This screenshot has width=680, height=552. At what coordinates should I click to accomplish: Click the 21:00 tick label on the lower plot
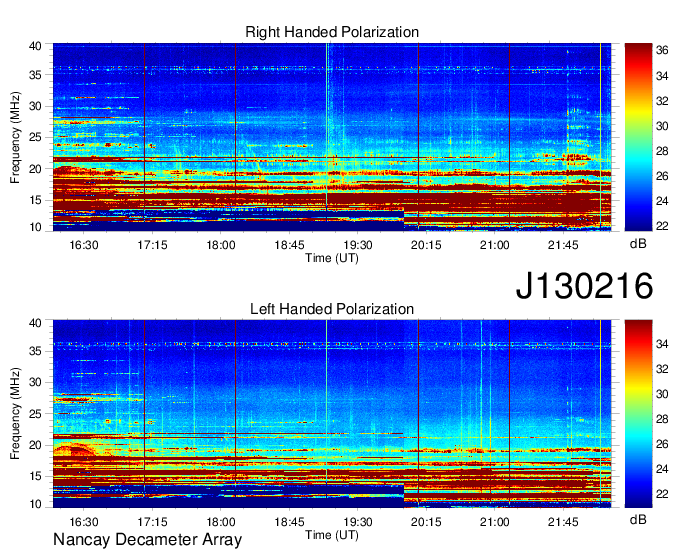tap(494, 522)
